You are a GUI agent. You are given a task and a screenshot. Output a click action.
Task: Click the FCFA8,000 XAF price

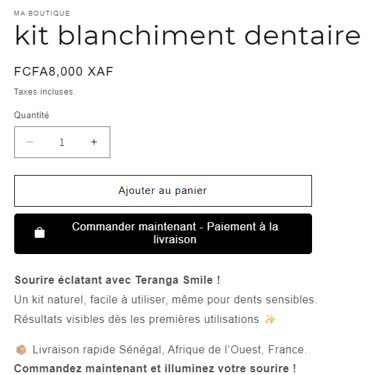64,72
